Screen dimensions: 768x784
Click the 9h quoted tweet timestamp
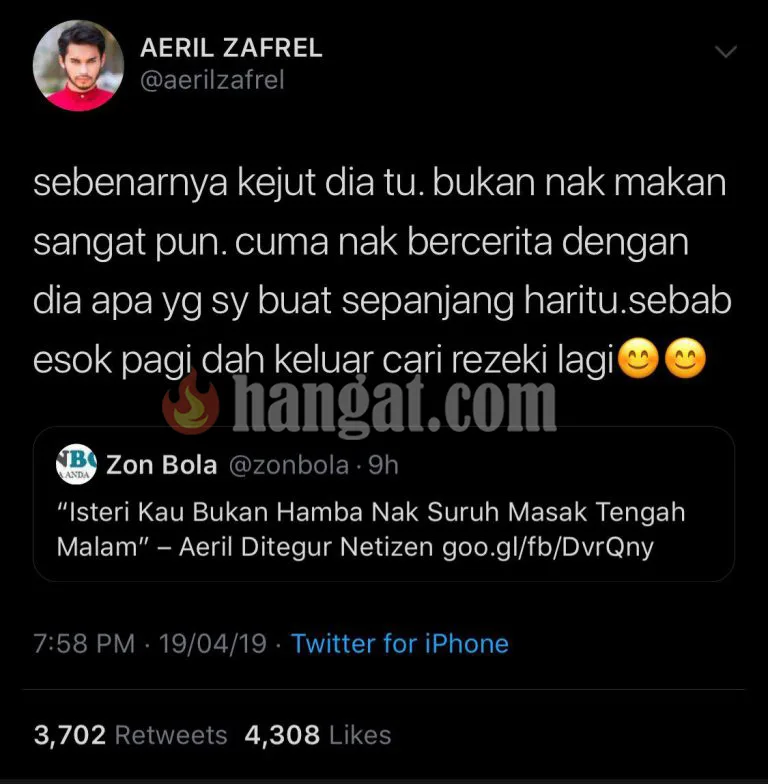384,466
